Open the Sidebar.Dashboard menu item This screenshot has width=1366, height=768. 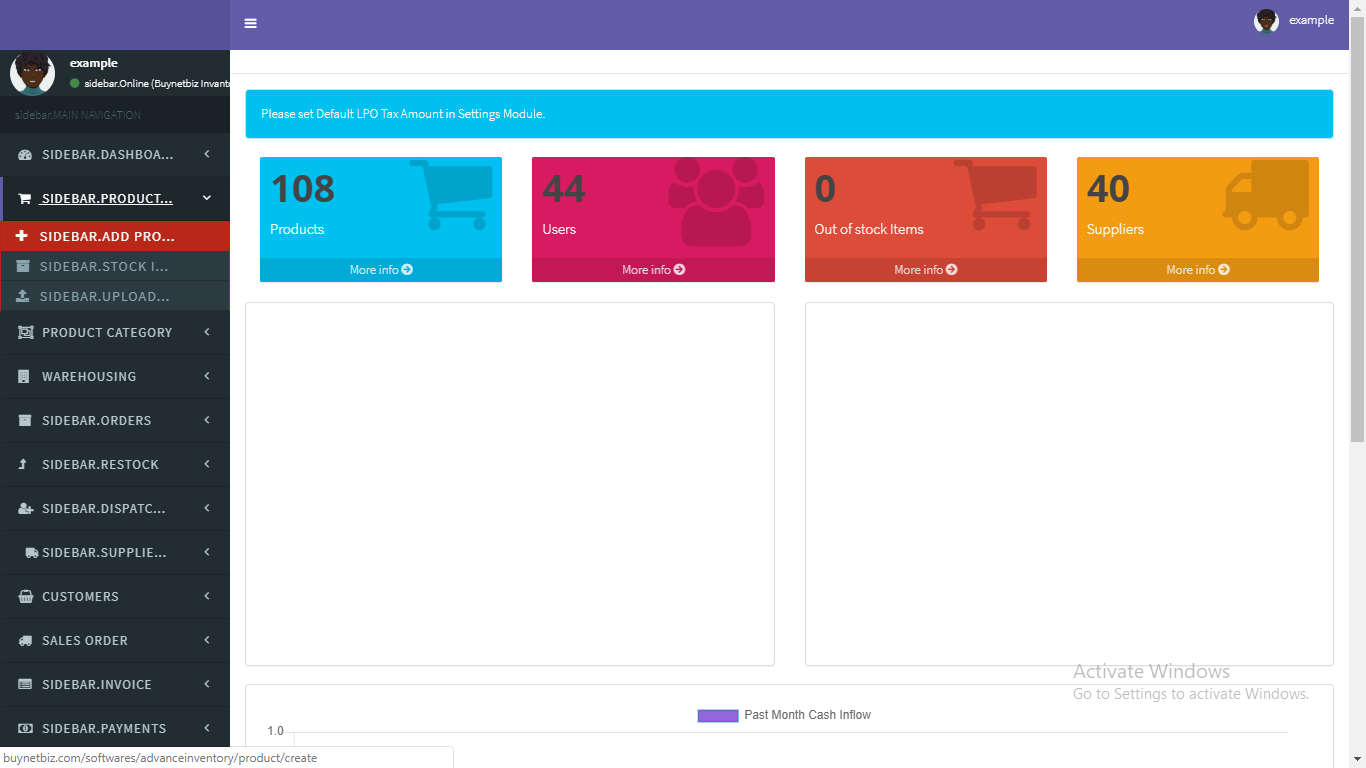(107, 155)
